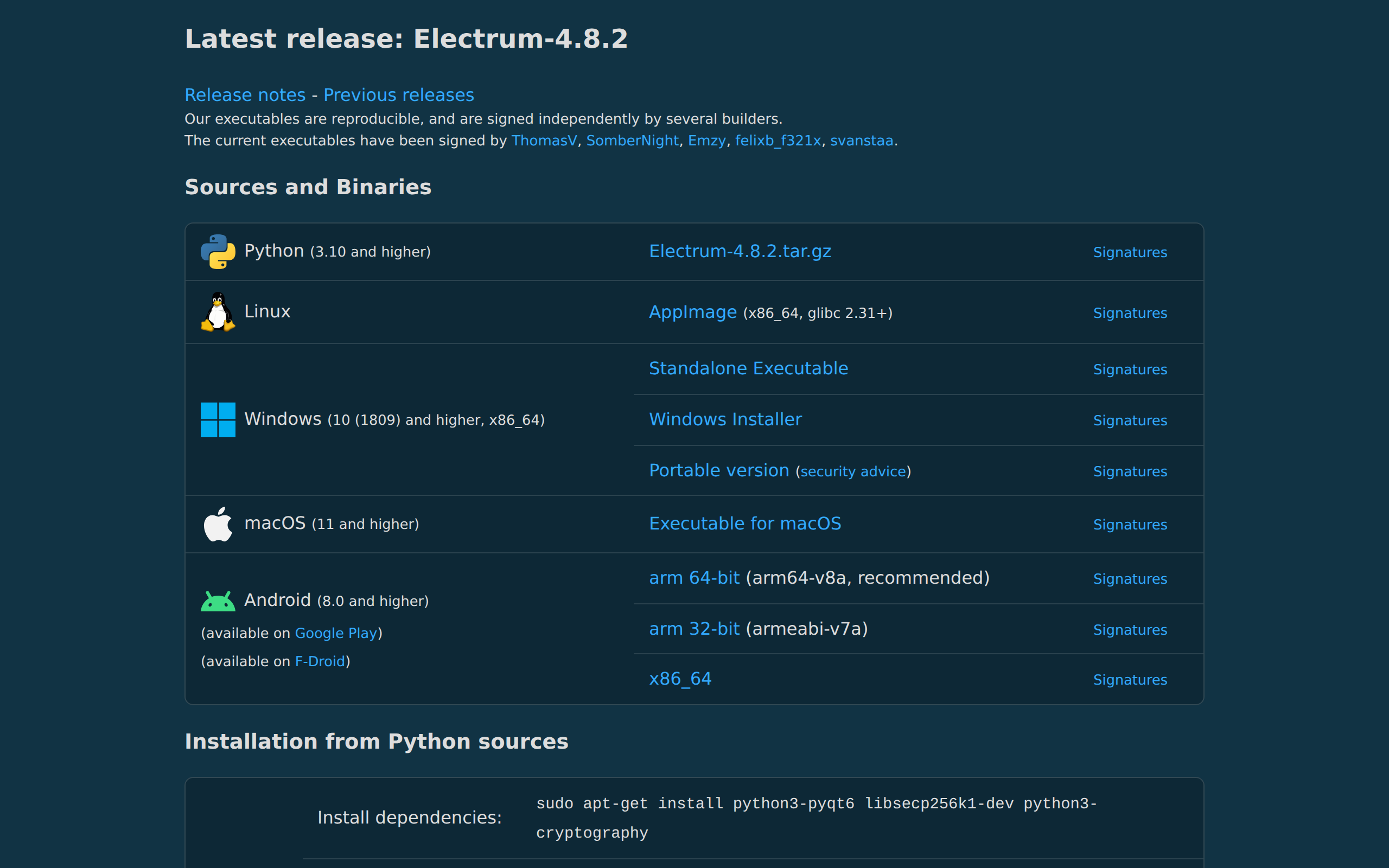This screenshot has width=1389, height=868.
Task: Open the Google Play link
Action: click(x=336, y=633)
